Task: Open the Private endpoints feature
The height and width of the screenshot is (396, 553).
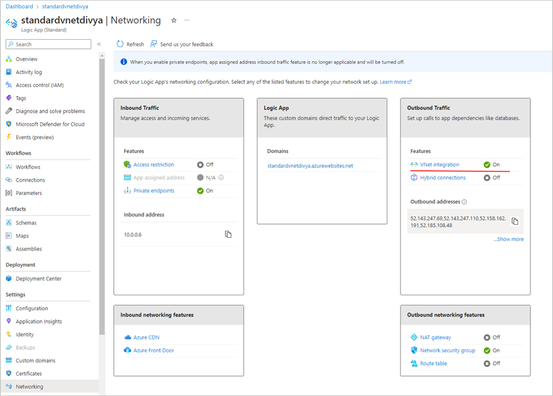Action: [x=154, y=191]
